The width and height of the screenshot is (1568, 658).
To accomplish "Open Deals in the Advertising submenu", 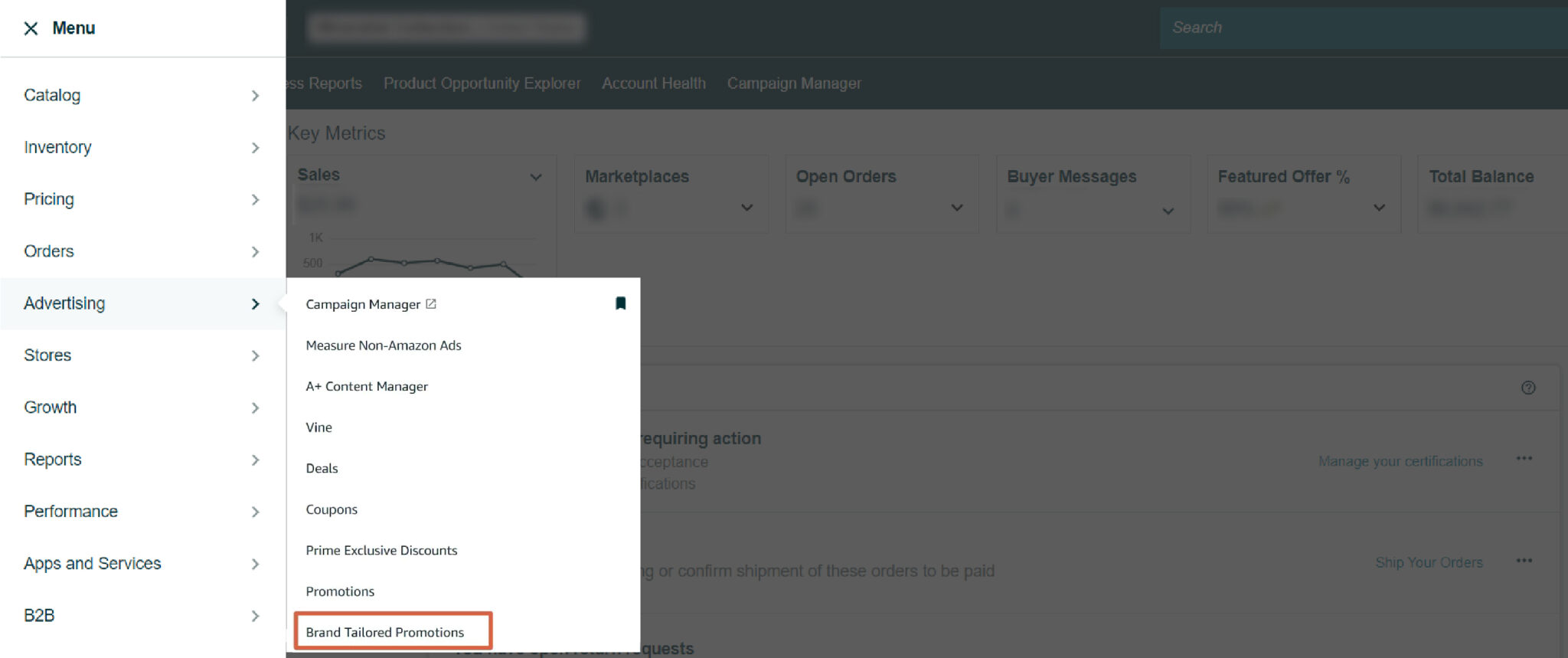I will pyautogui.click(x=322, y=468).
